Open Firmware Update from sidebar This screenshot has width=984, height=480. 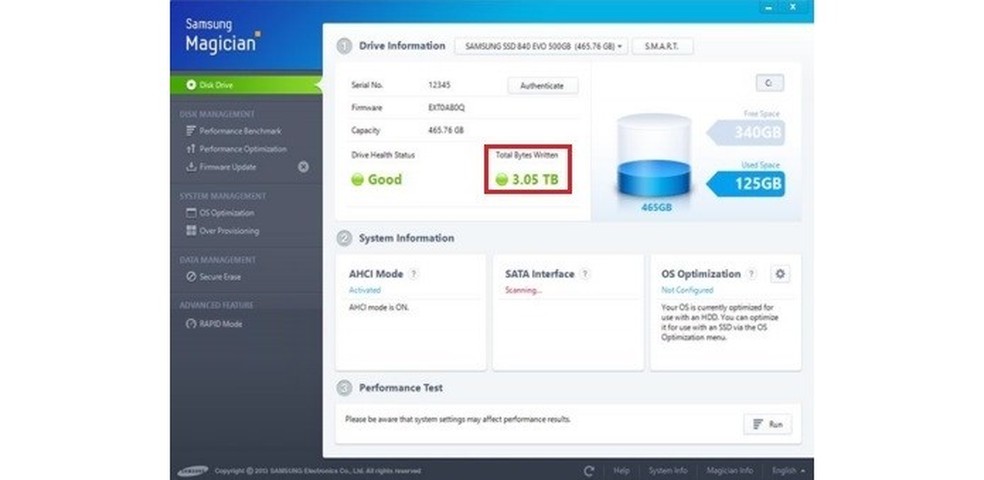click(x=222, y=167)
